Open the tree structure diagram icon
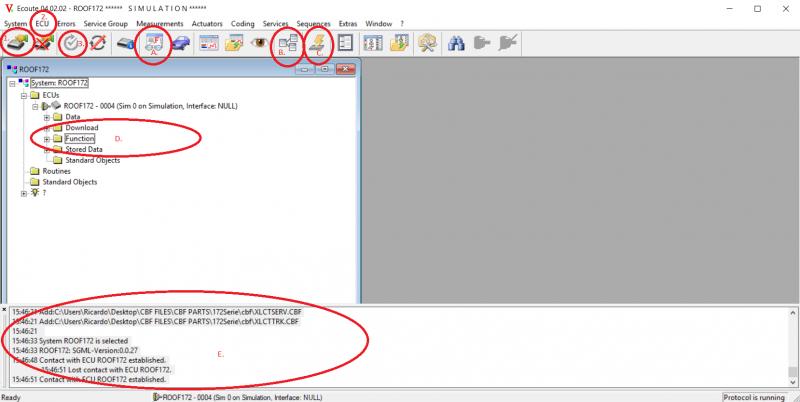This screenshot has height=402, width=800. [x=288, y=43]
